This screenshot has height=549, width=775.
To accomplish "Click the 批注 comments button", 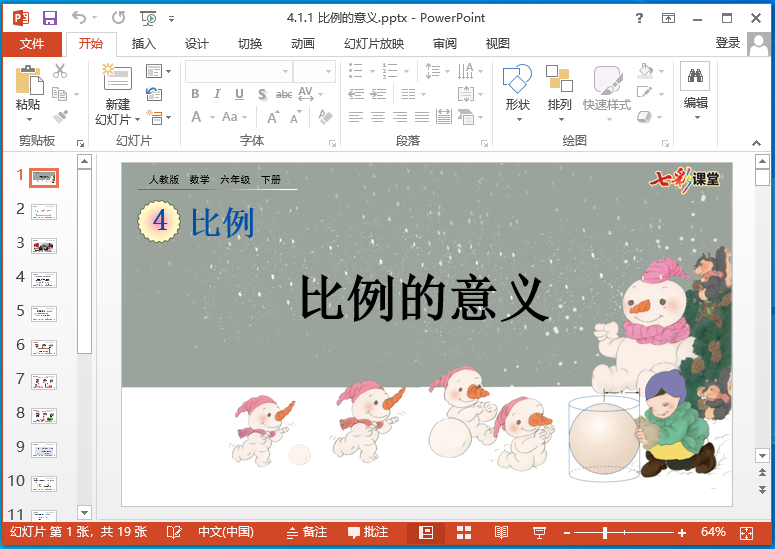I will click(368, 532).
